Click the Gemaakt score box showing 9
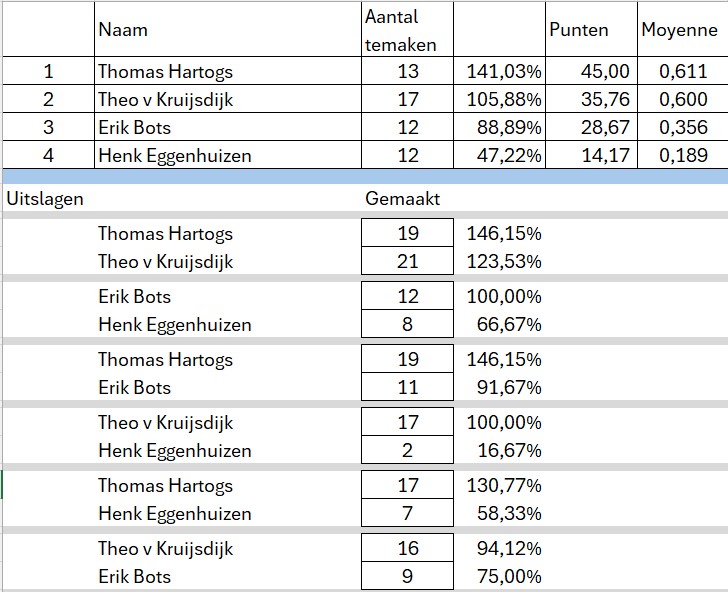Screen dimensions: 728x592 (407, 577)
